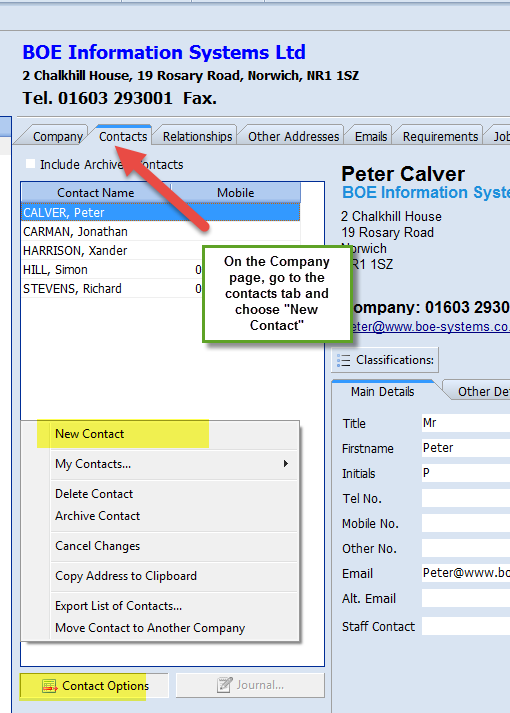The image size is (510, 713).
Task: Open the Contacts tab
Action: [x=123, y=136]
